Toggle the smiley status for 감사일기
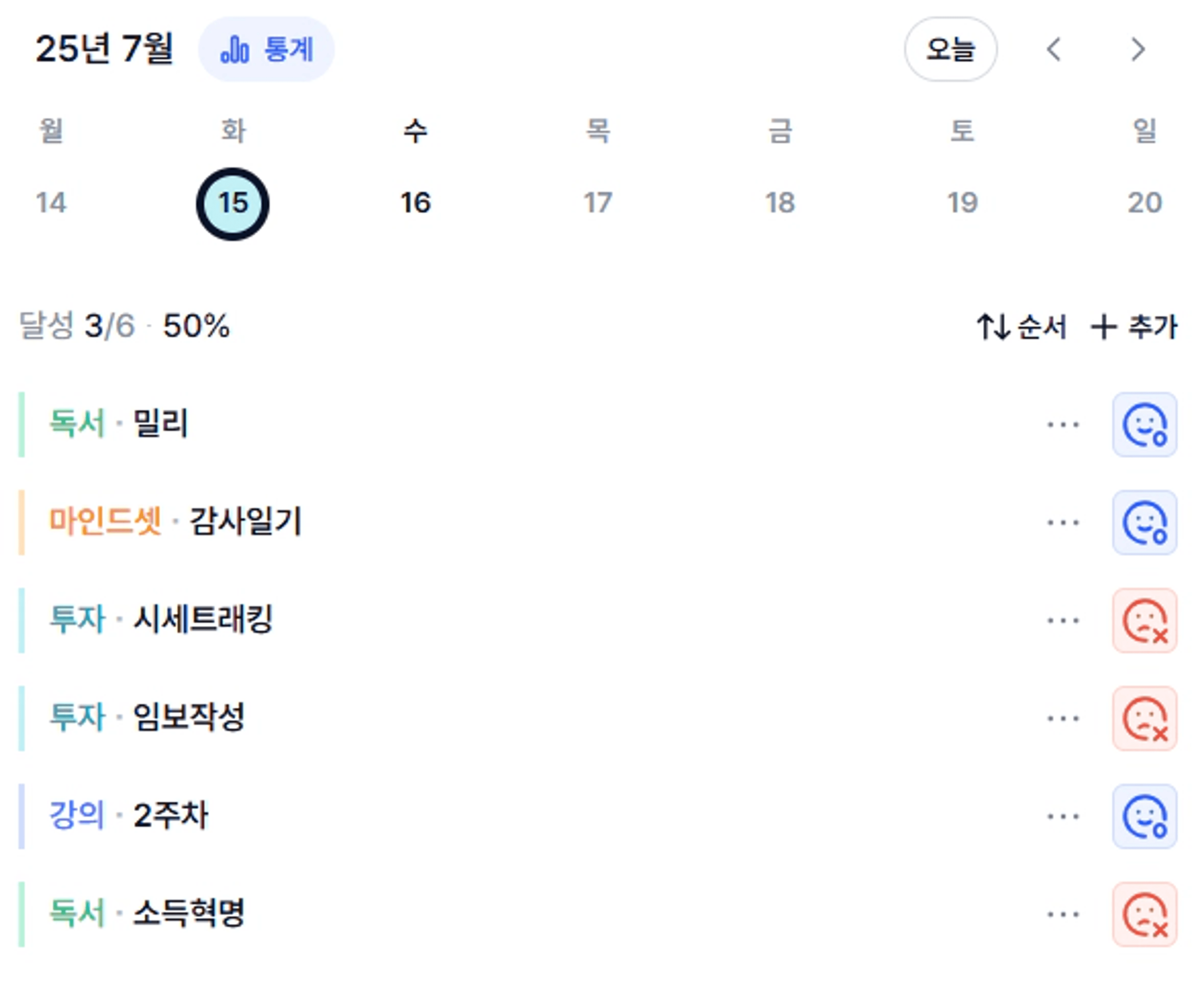Screen dimensions: 1204x994 pos(1144,522)
